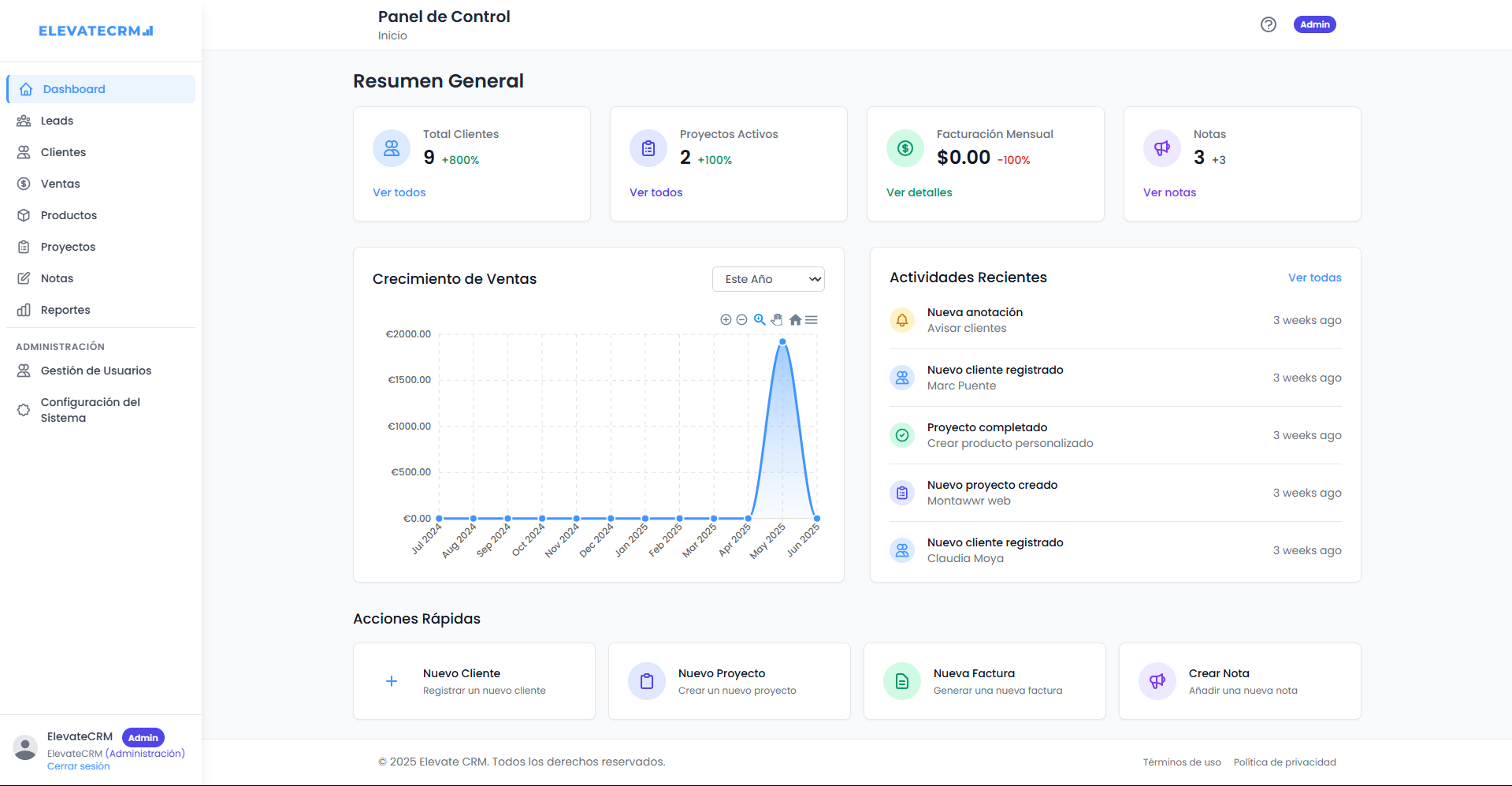Viewport: 1512px width, 786px height.
Task: Open the Este Año dropdown
Action: pos(767,278)
